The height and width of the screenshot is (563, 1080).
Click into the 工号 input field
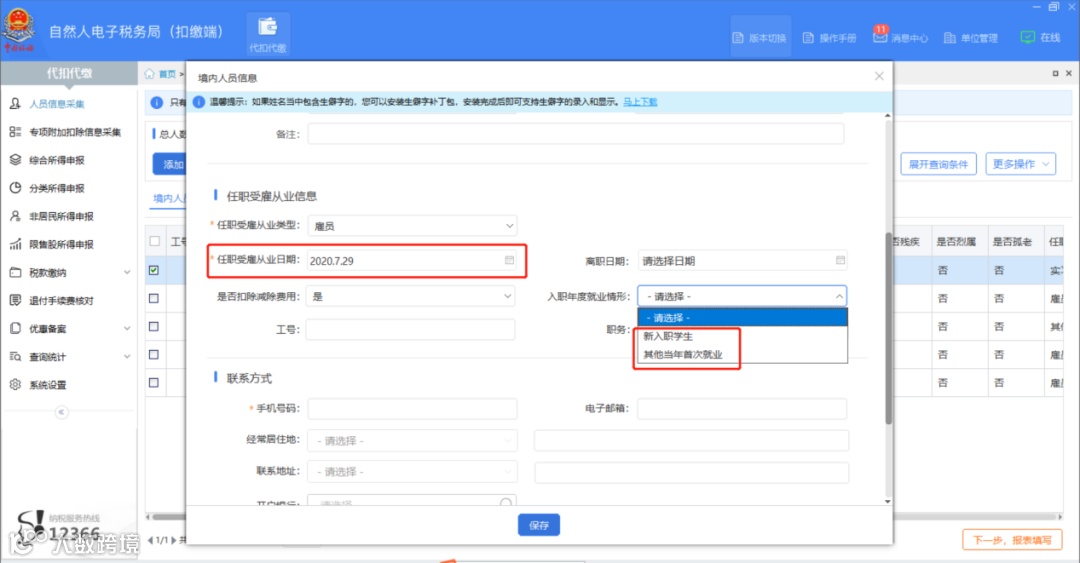411,329
